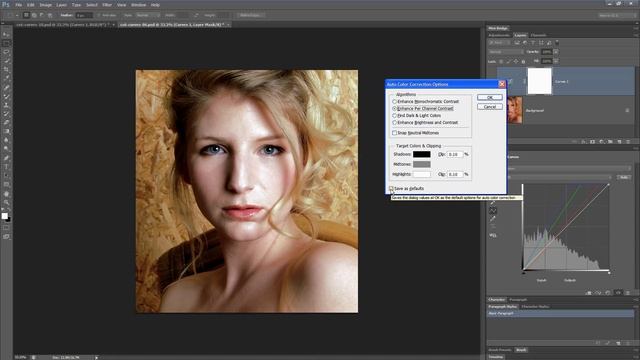Select the Dodge tool
This screenshot has height=360, width=640.
point(6,149)
